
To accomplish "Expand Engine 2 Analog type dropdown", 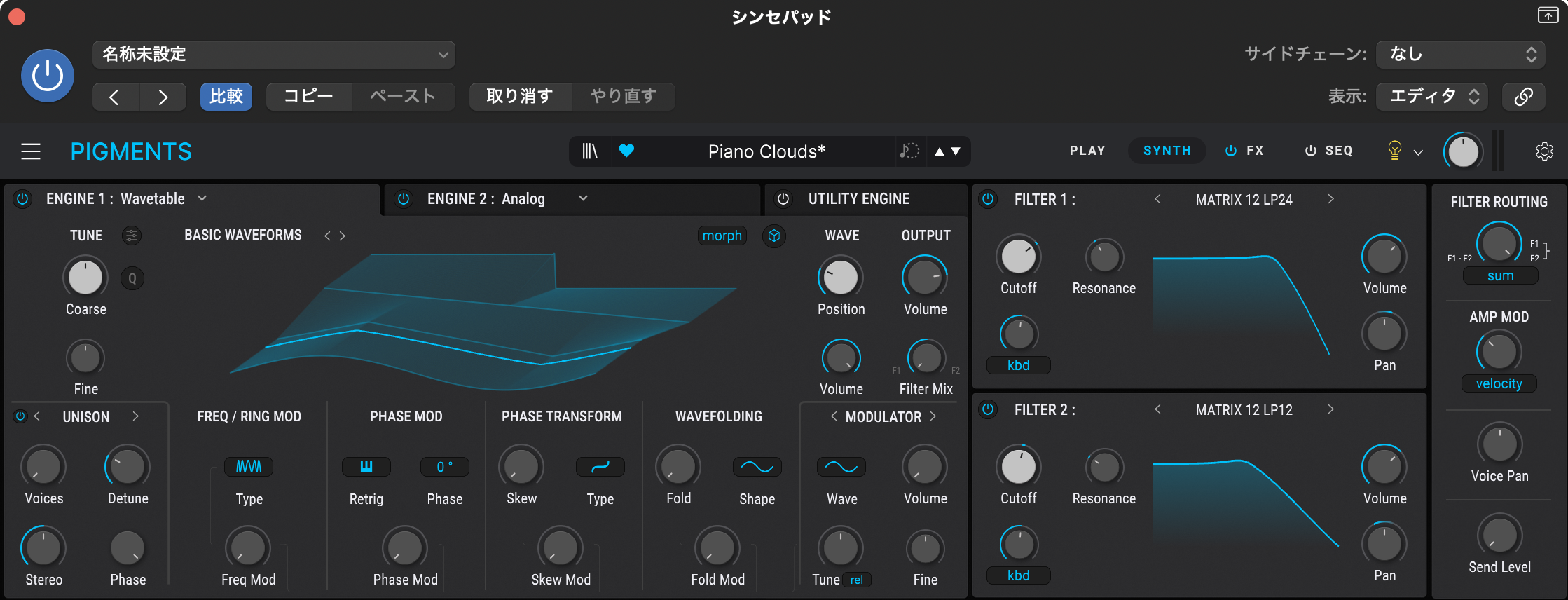I will tap(583, 198).
